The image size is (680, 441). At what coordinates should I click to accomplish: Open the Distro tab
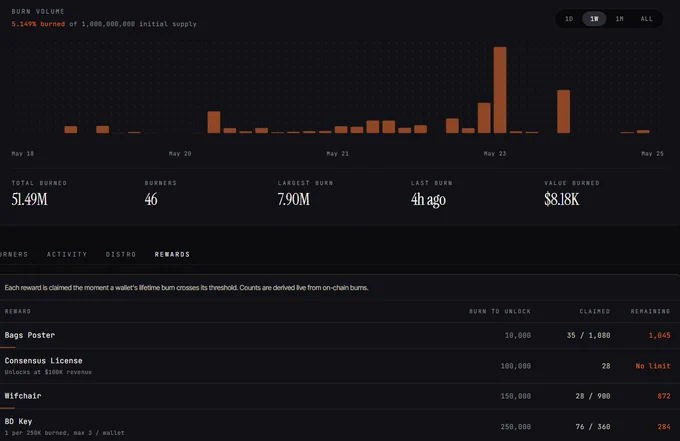click(121, 255)
